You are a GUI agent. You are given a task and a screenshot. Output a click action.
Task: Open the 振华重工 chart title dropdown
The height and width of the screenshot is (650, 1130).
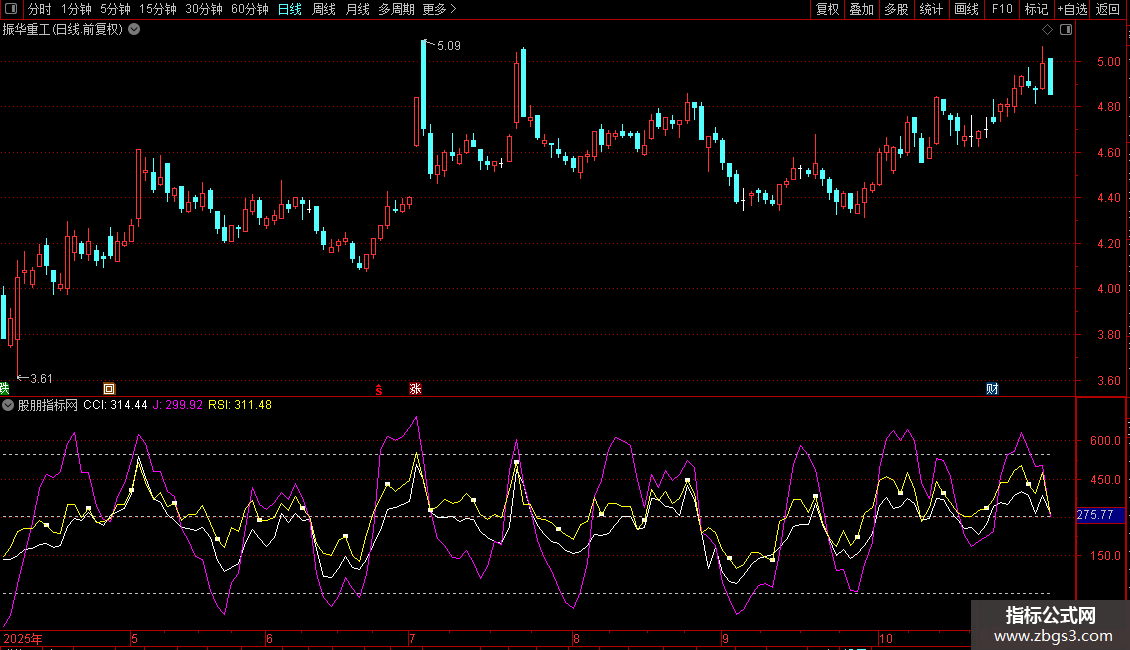point(134,30)
